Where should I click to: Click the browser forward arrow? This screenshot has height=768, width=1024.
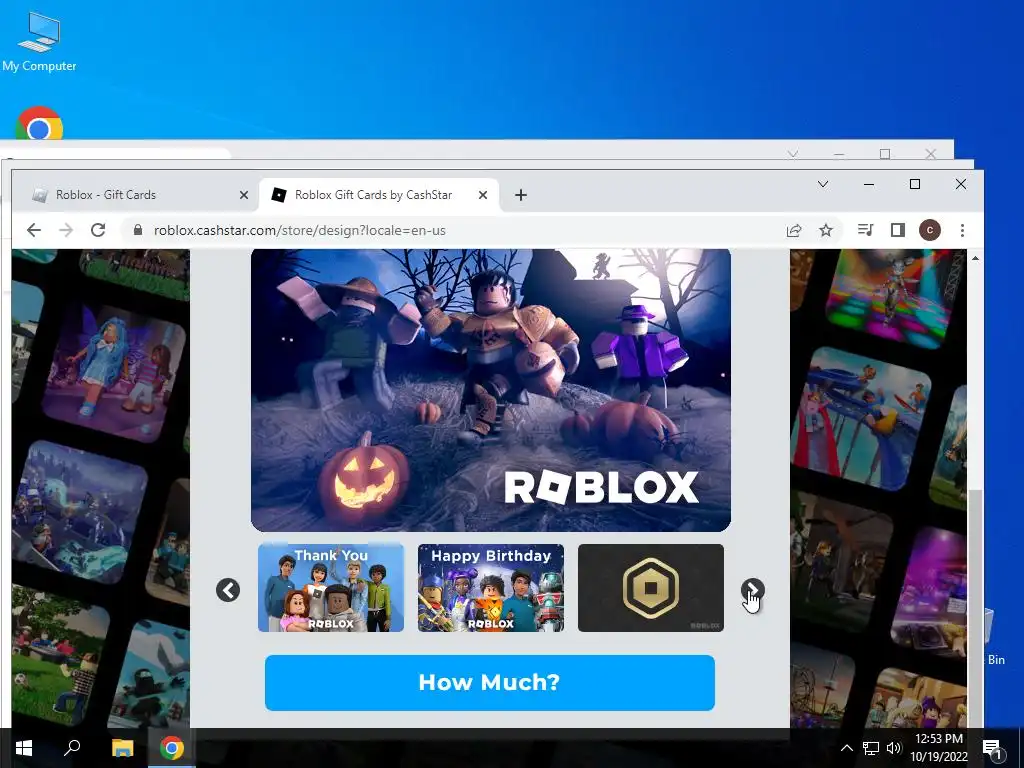pyautogui.click(x=66, y=230)
